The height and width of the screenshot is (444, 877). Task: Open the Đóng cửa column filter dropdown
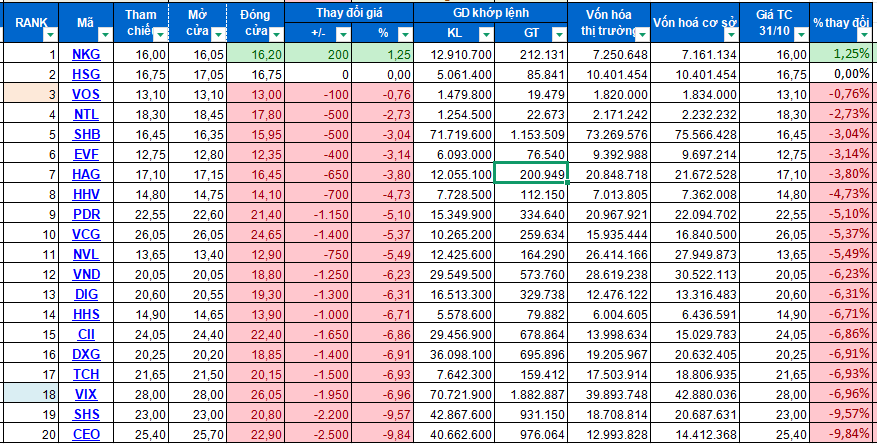(276, 35)
